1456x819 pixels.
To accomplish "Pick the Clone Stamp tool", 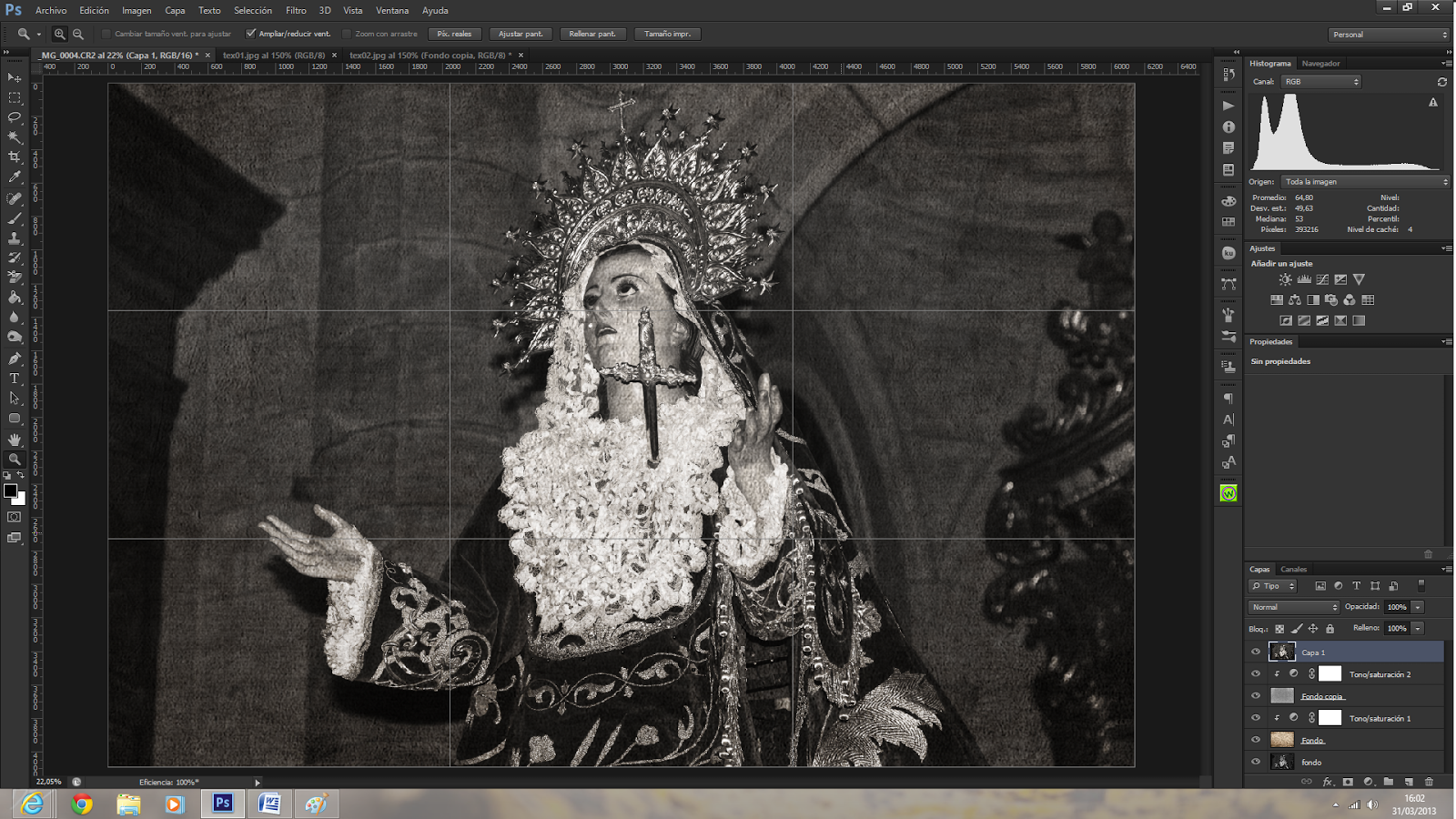I will click(x=15, y=238).
